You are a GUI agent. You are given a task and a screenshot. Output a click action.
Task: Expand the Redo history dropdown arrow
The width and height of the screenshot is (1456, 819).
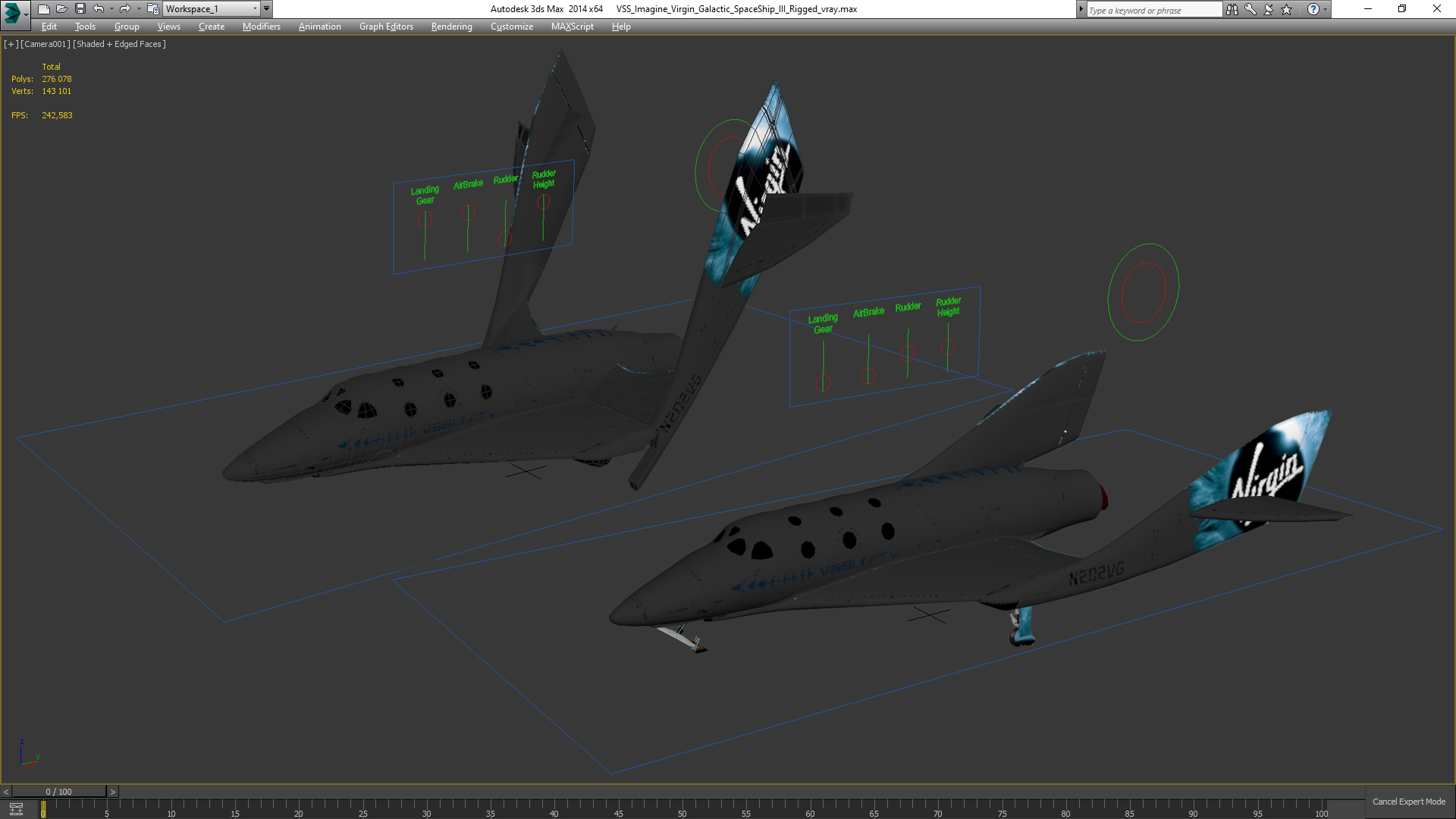pyautogui.click(x=138, y=9)
